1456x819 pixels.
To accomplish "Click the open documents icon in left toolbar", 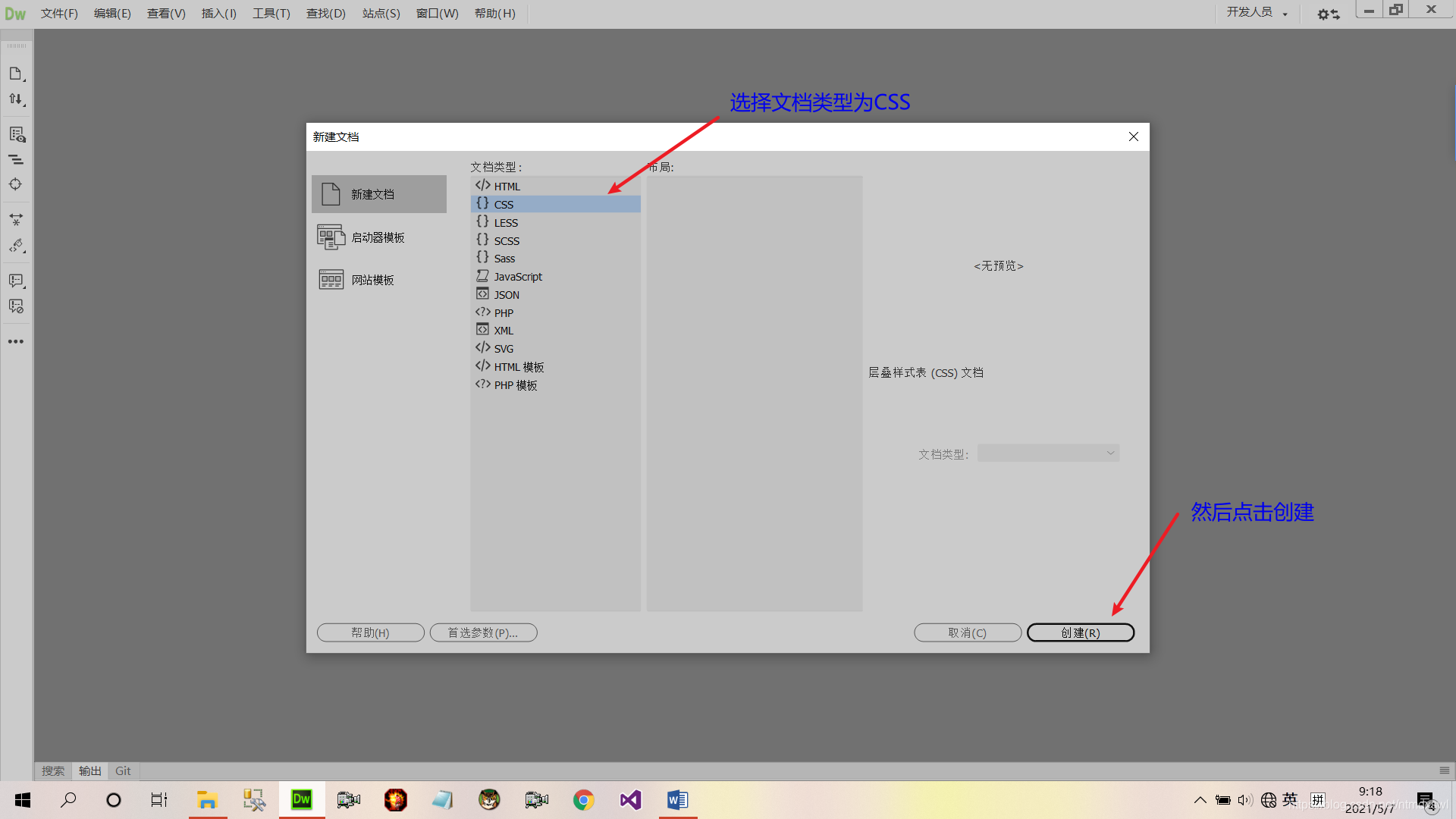I will [x=16, y=74].
